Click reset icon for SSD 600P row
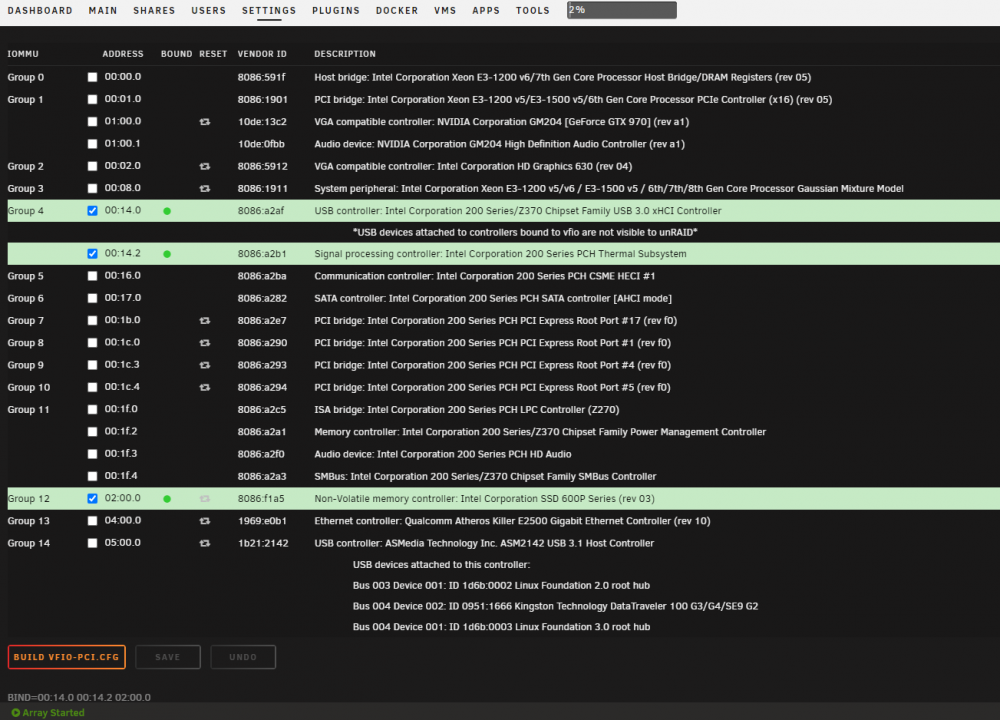 click(x=205, y=499)
